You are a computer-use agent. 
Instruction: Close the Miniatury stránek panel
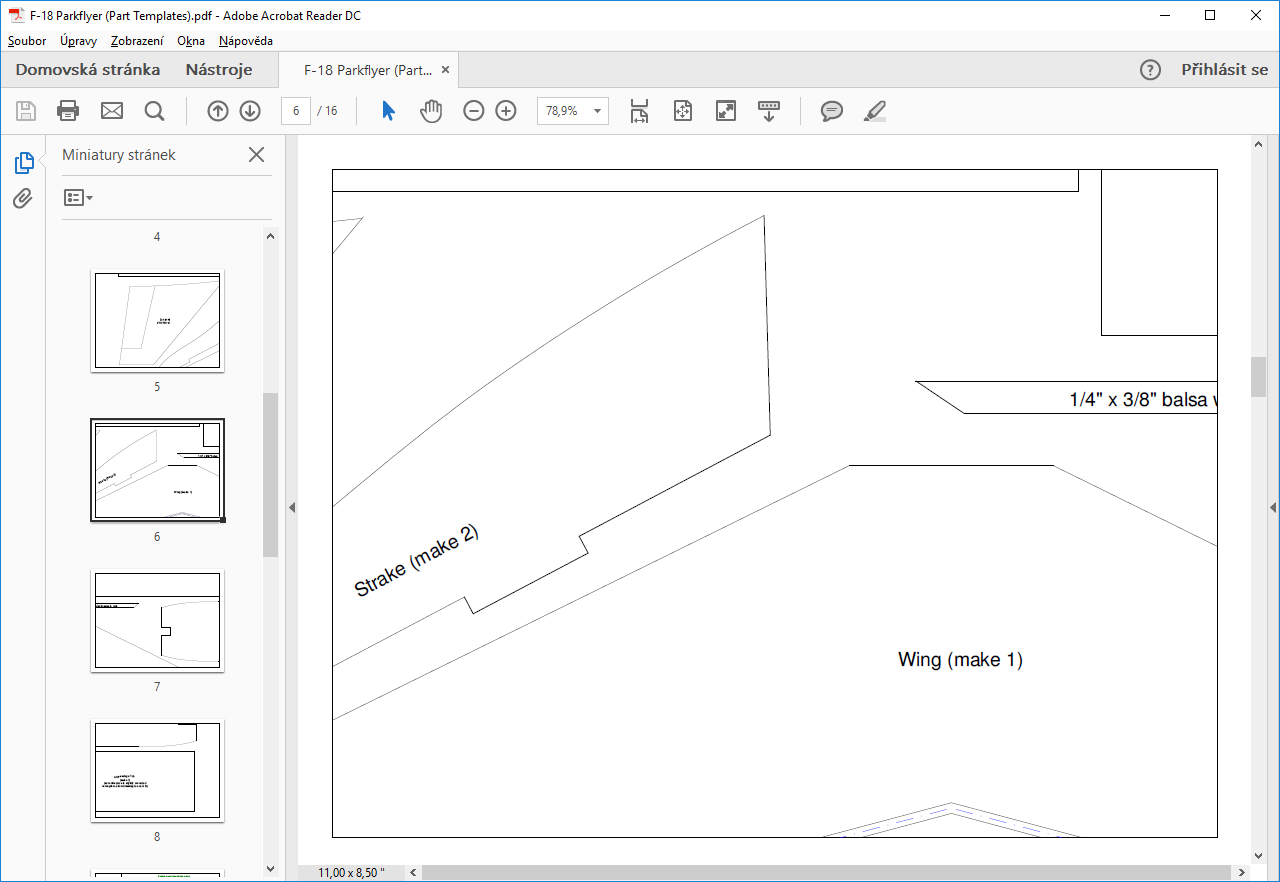pos(256,155)
